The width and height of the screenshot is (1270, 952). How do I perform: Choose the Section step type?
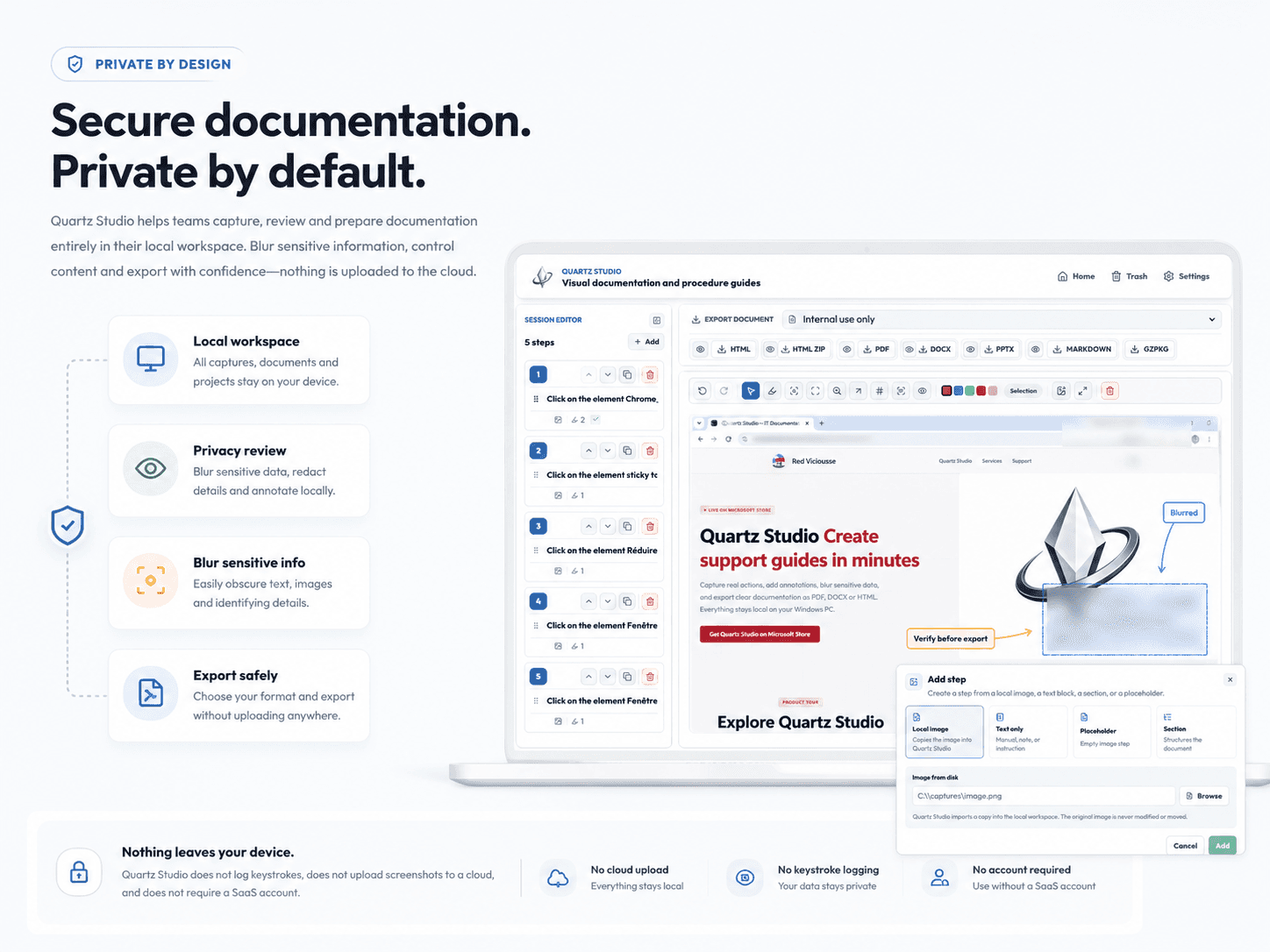pyautogui.click(x=1195, y=732)
